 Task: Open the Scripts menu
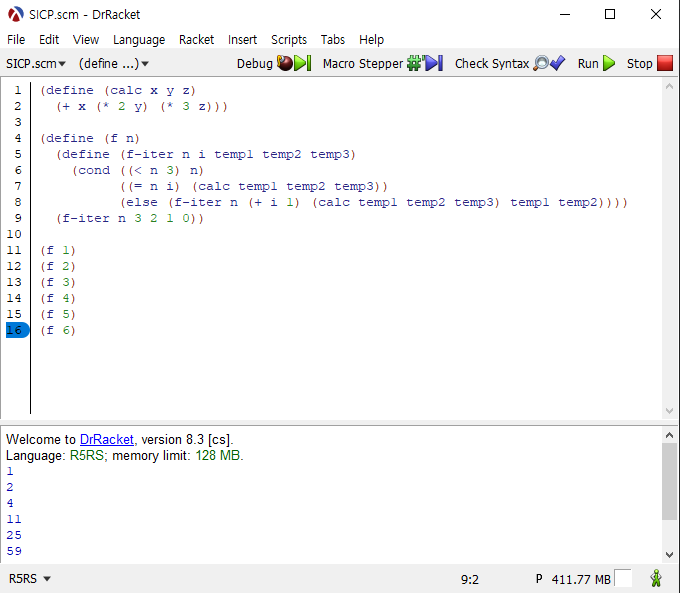289,39
